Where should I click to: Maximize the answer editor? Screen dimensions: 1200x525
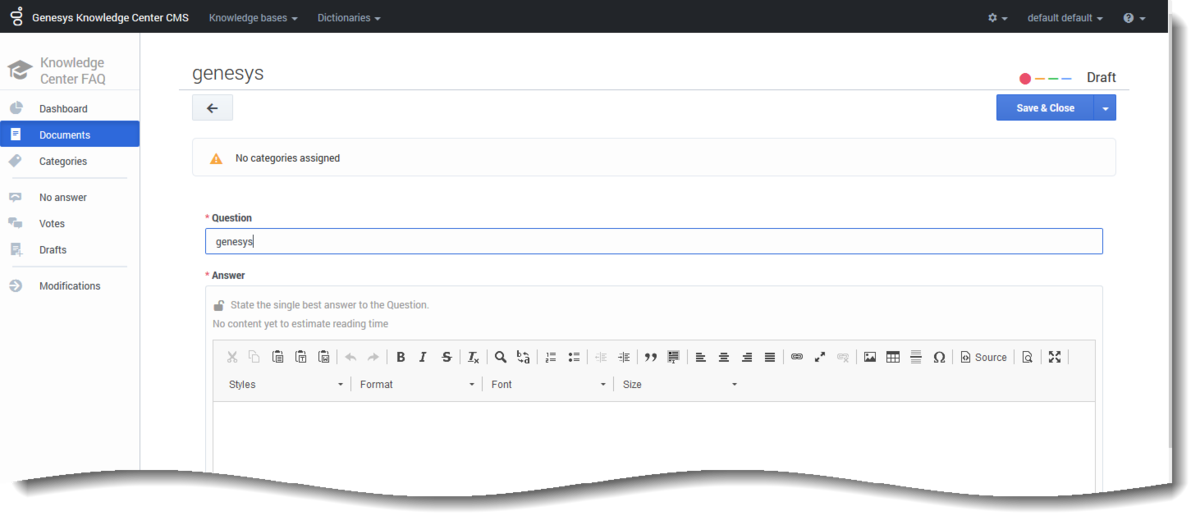coord(1055,357)
